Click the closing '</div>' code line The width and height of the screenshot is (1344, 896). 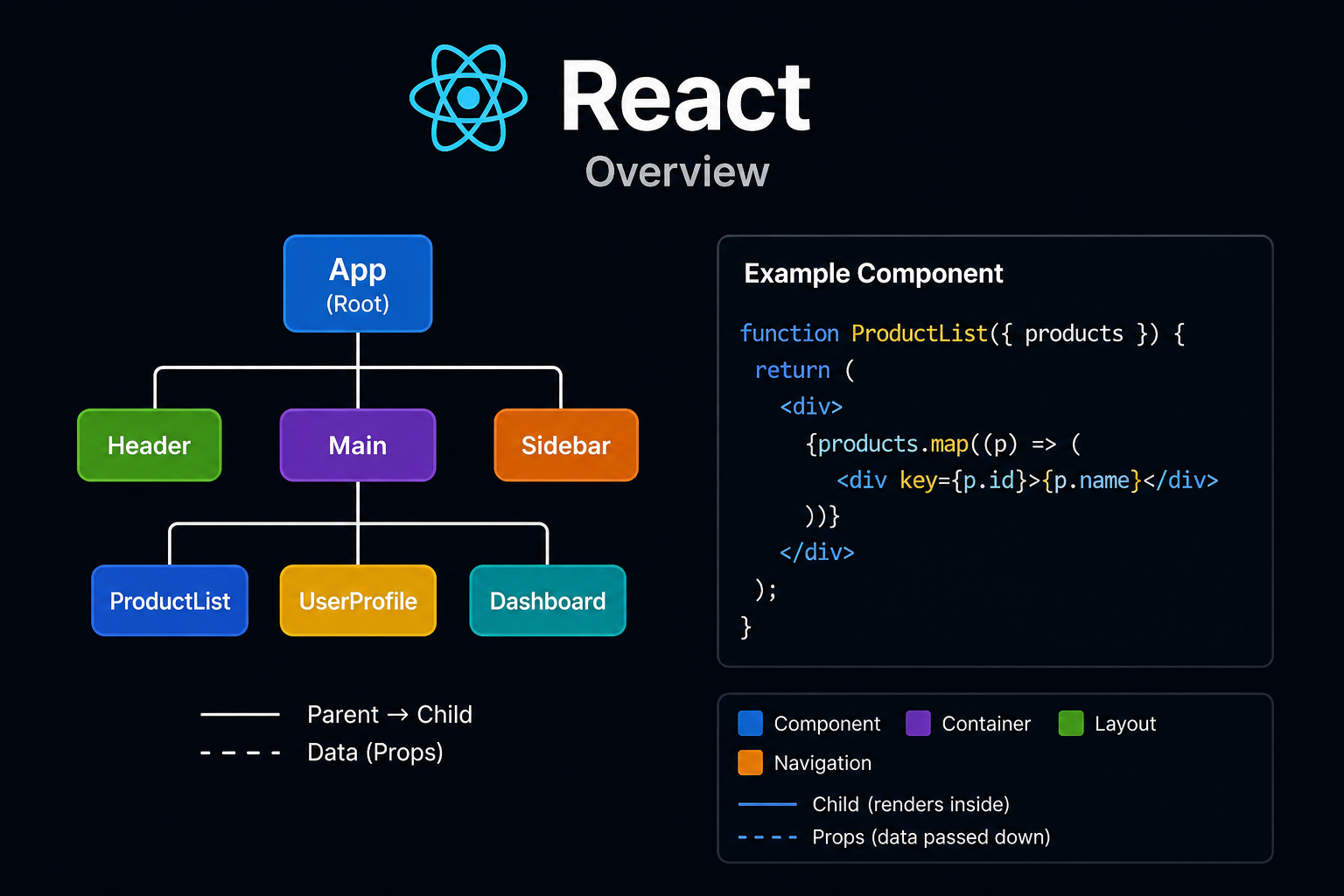[x=816, y=552]
